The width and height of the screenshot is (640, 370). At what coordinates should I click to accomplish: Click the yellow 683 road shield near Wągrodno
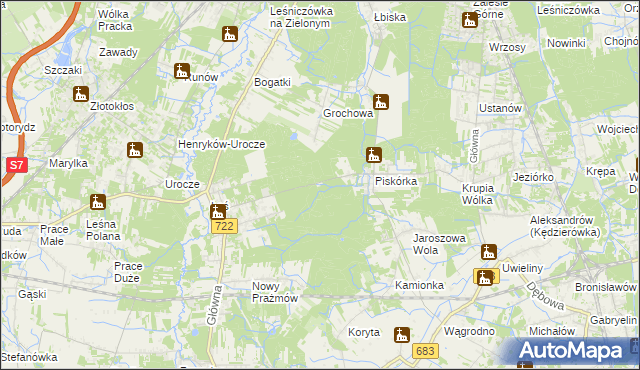(x=426, y=351)
